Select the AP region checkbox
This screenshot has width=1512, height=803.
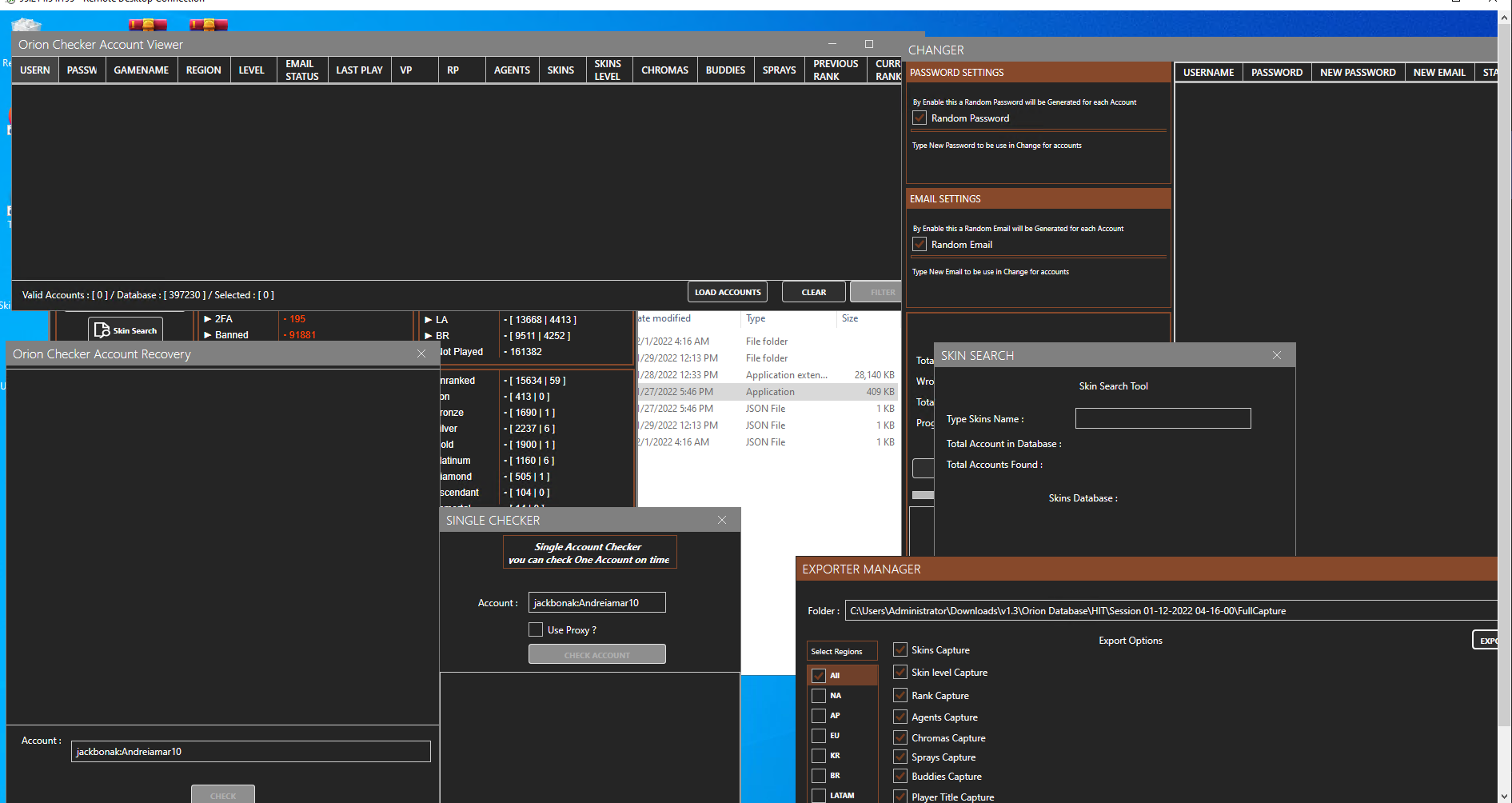[x=819, y=715]
